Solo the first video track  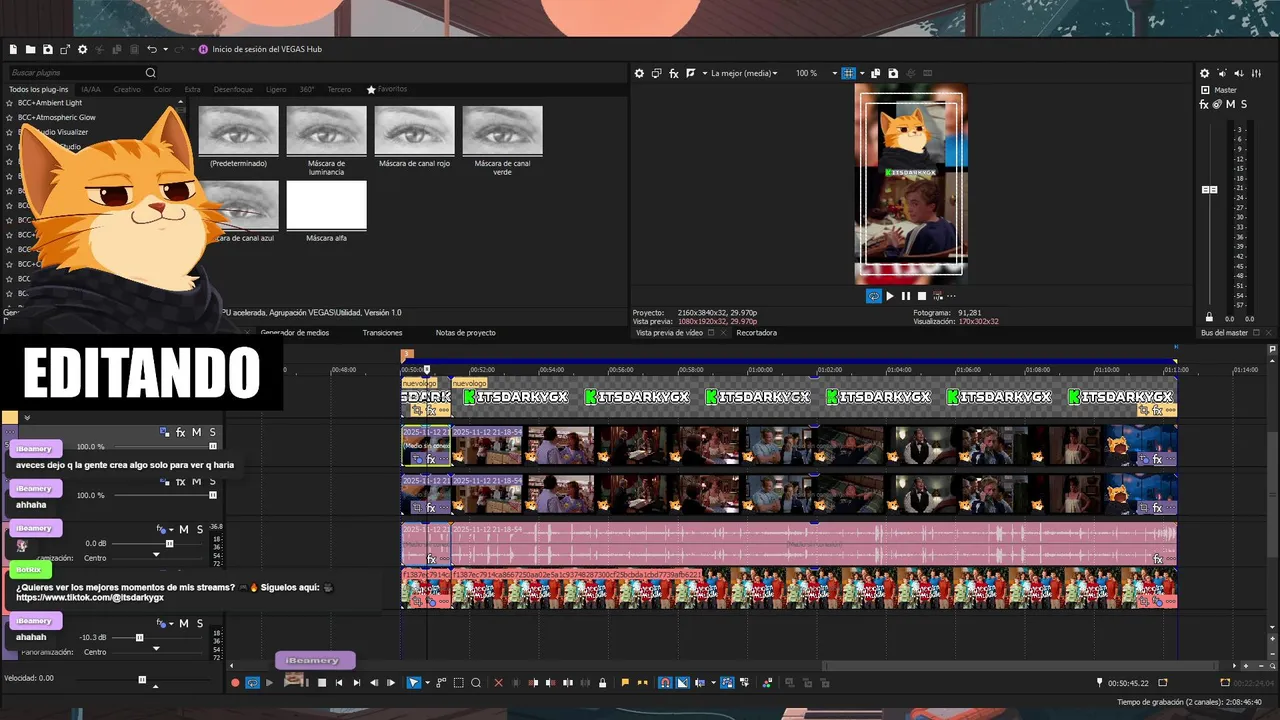pos(212,432)
